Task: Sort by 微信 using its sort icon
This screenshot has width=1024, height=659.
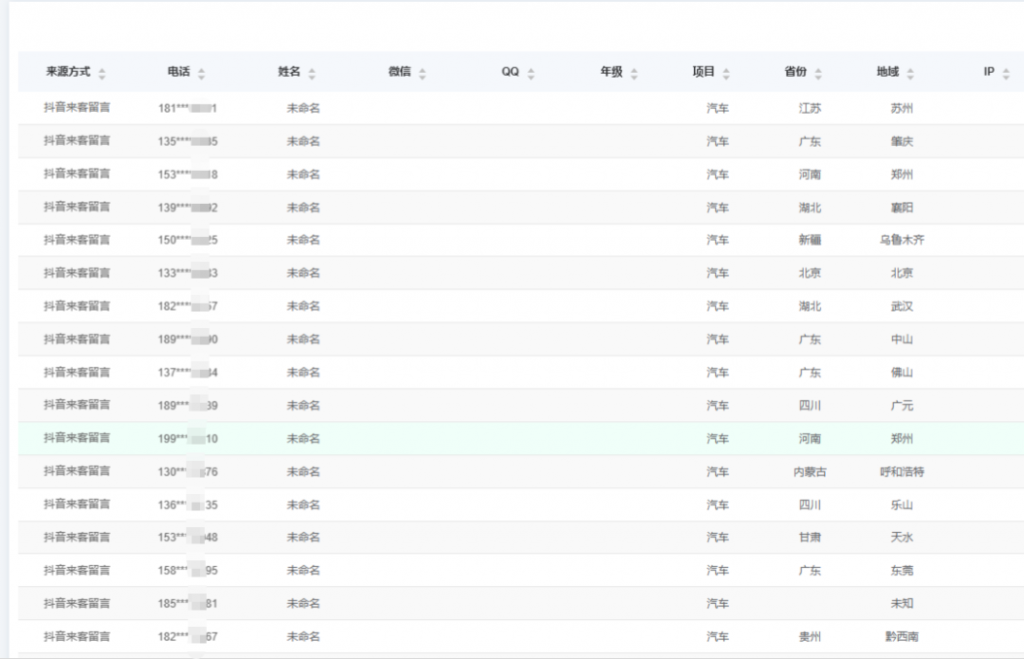Action: click(x=422, y=73)
